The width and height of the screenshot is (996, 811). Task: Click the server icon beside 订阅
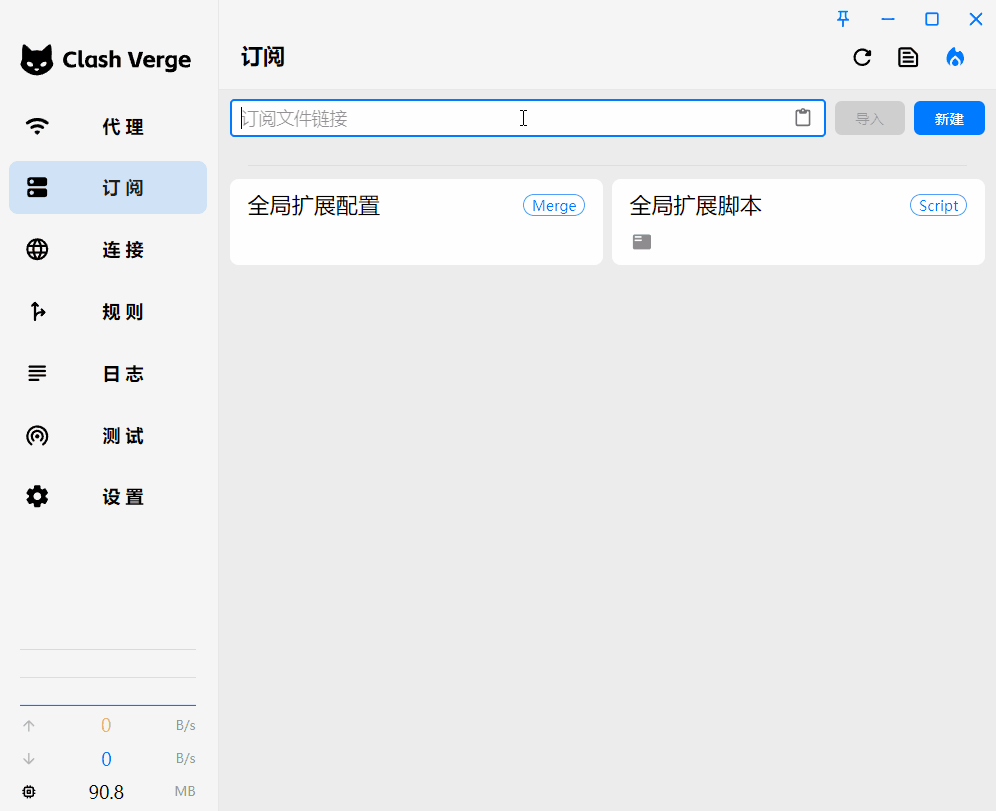pyautogui.click(x=37, y=187)
